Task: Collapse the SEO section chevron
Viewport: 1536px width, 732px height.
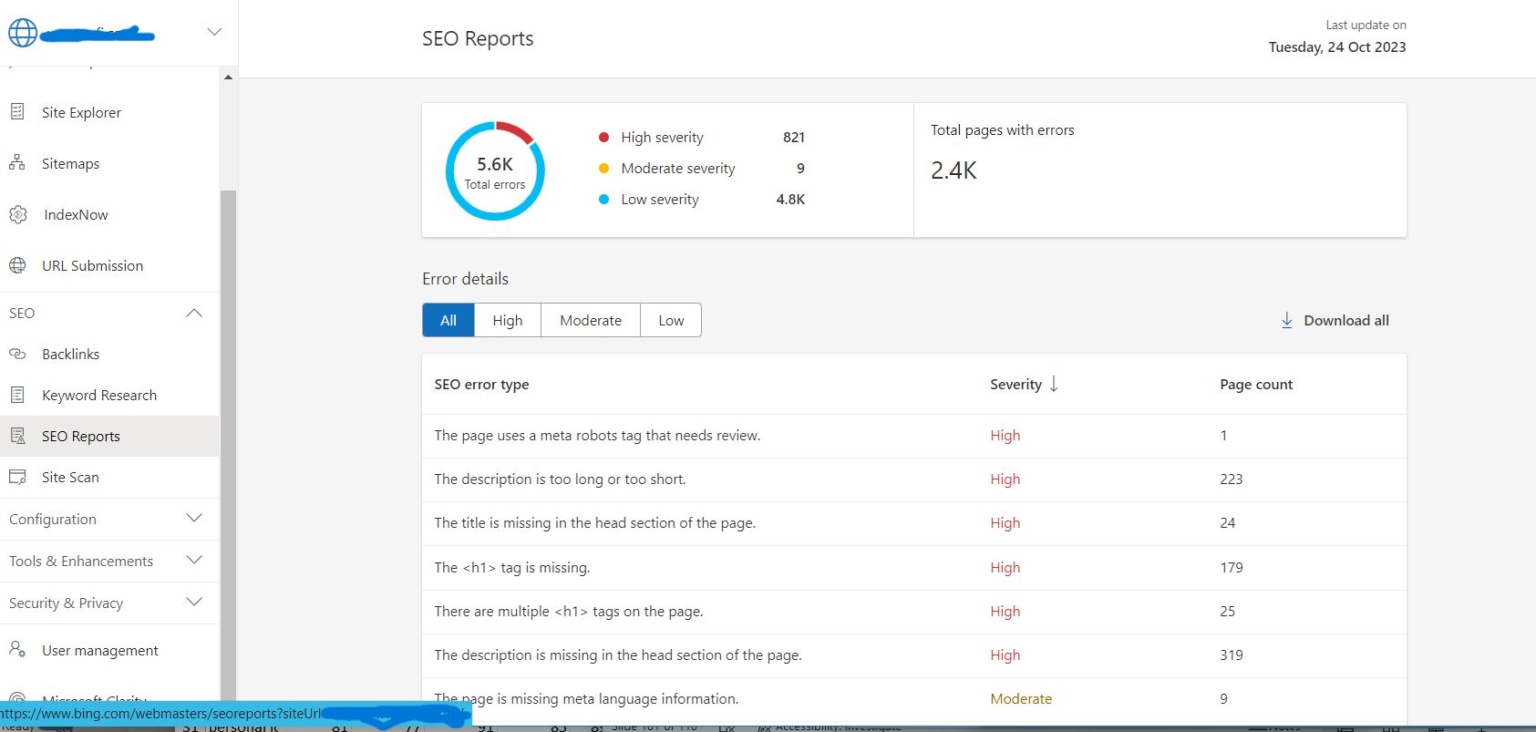Action: click(x=193, y=312)
